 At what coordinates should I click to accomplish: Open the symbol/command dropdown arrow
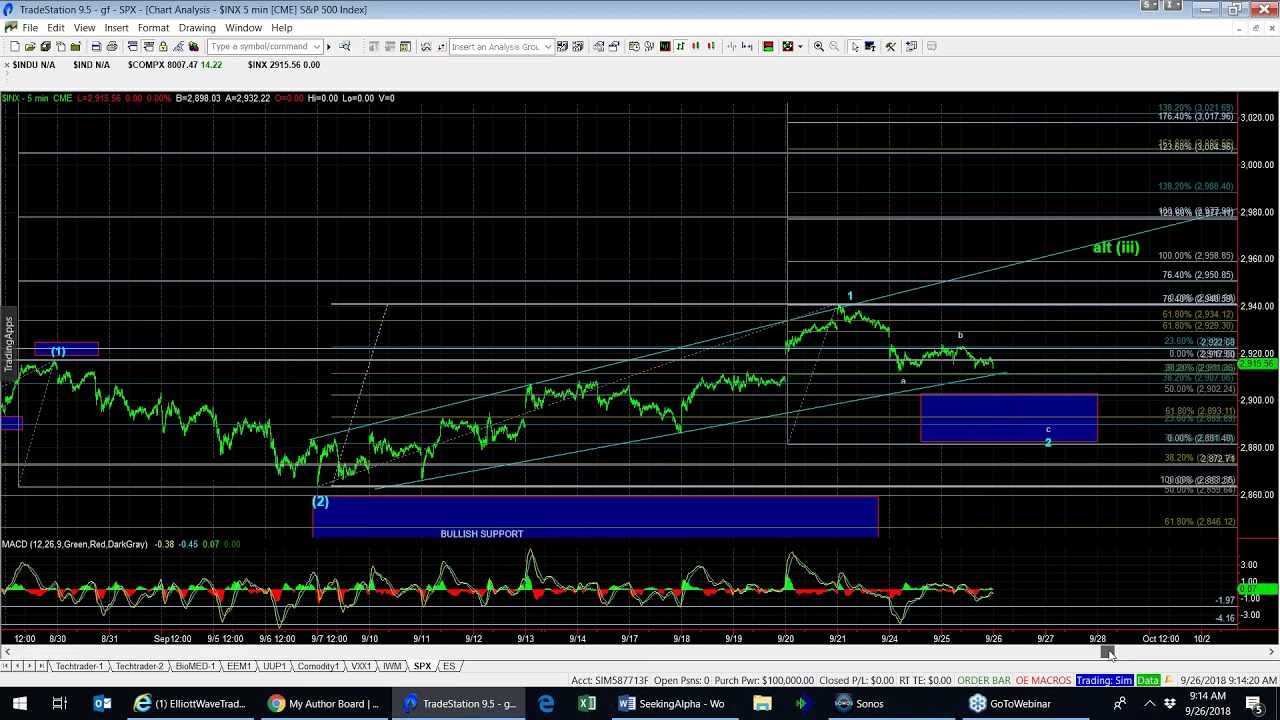pos(316,47)
